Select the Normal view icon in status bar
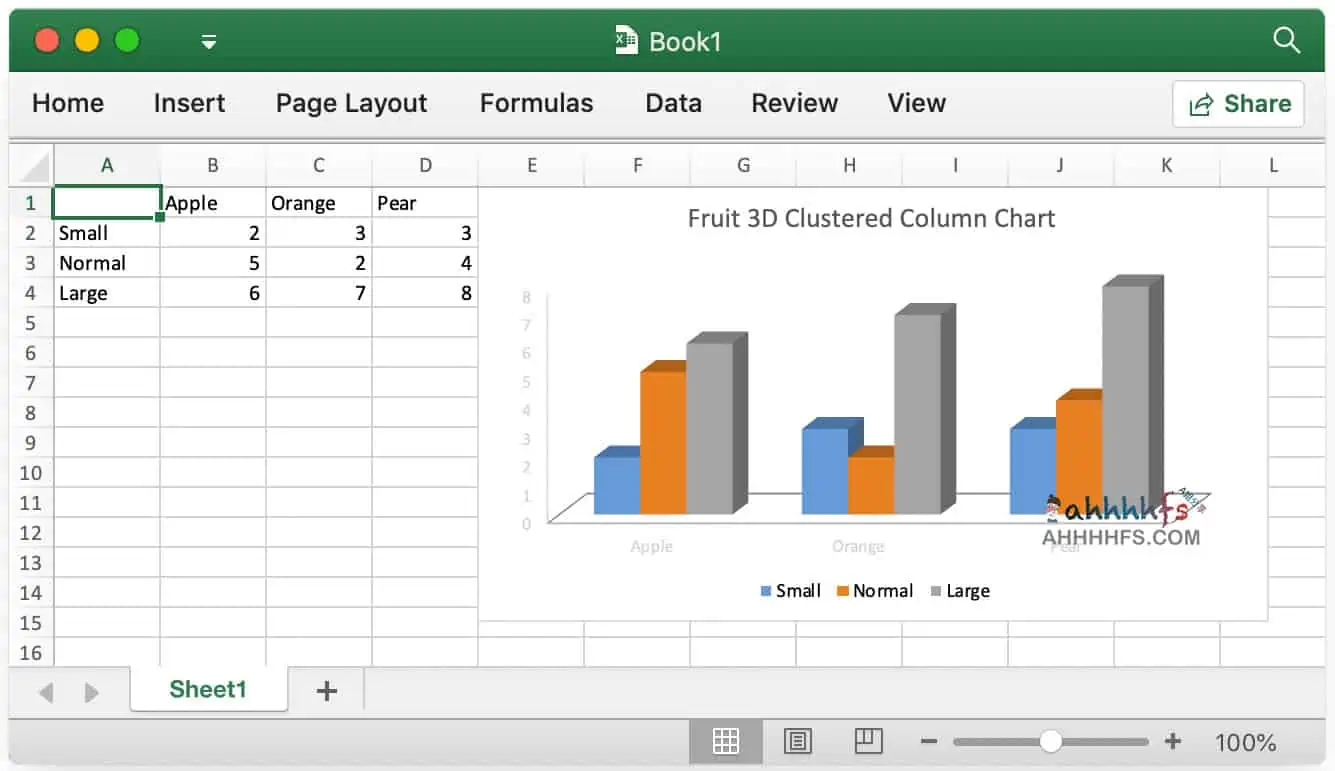1335x771 pixels. pyautogui.click(x=725, y=742)
